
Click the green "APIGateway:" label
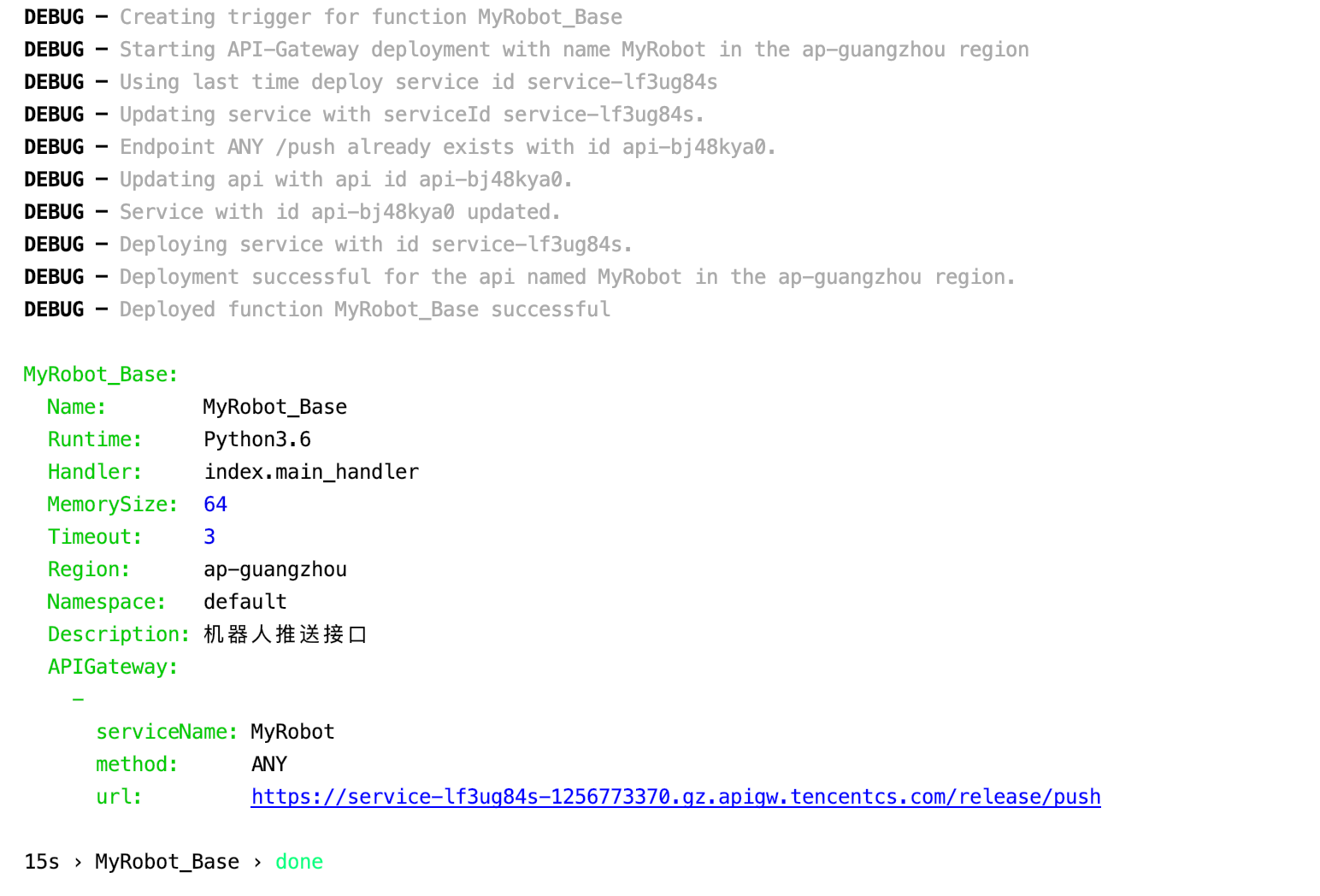click(x=113, y=667)
